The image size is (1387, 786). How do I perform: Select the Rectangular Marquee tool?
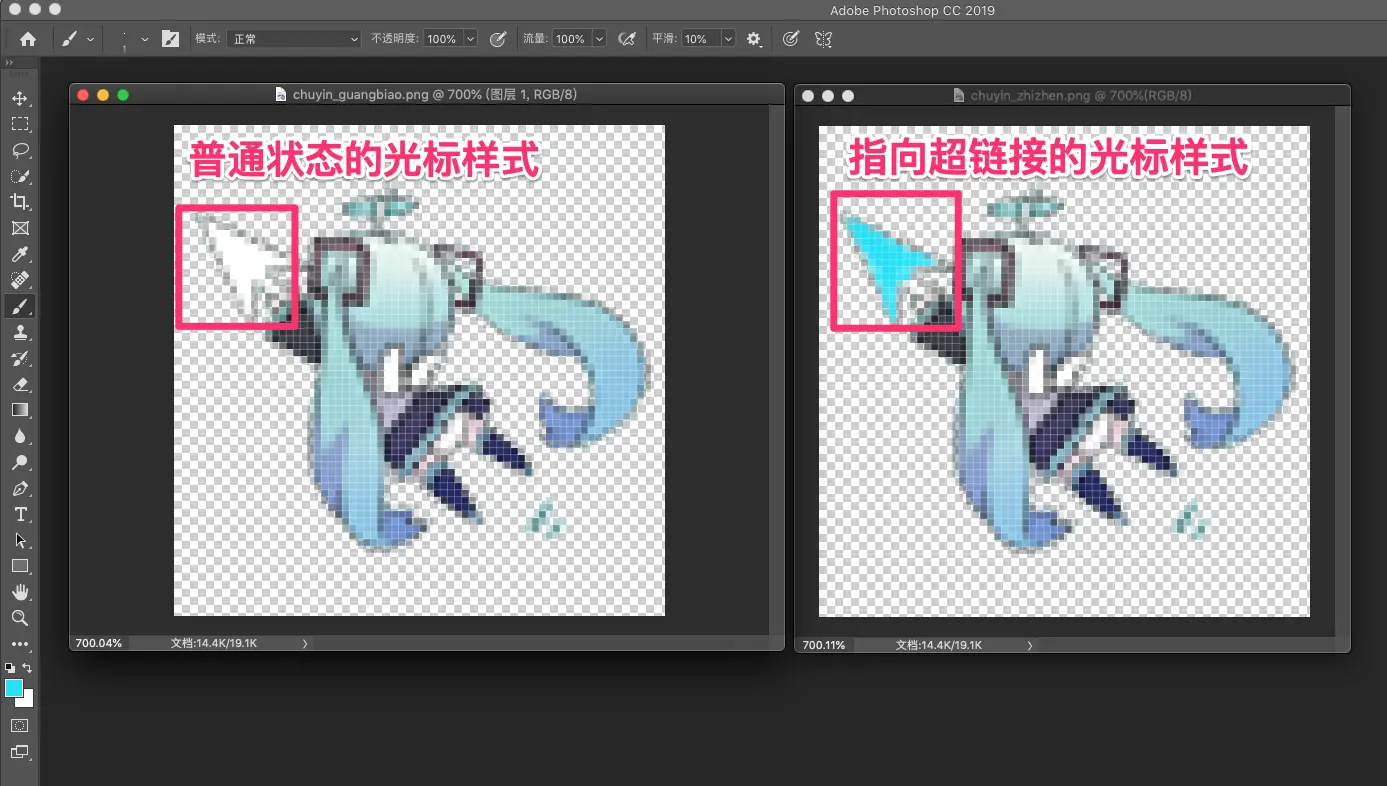19,124
